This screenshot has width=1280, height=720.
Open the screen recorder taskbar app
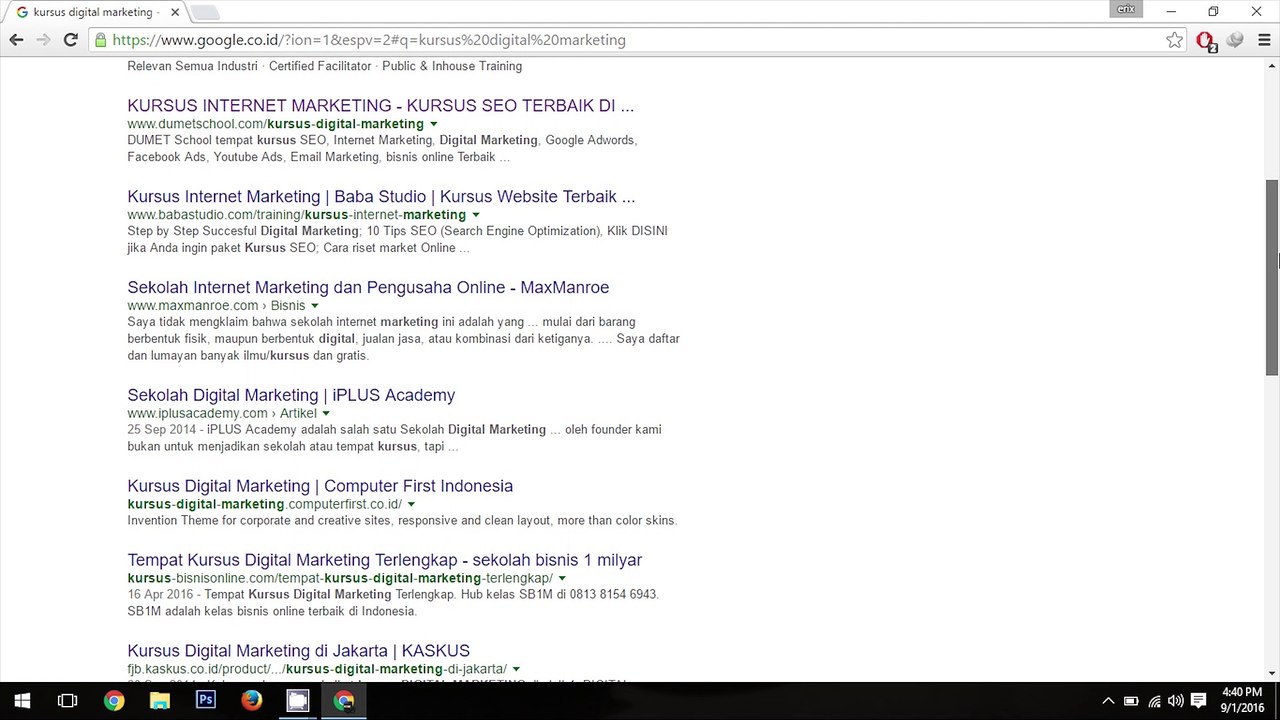point(298,701)
